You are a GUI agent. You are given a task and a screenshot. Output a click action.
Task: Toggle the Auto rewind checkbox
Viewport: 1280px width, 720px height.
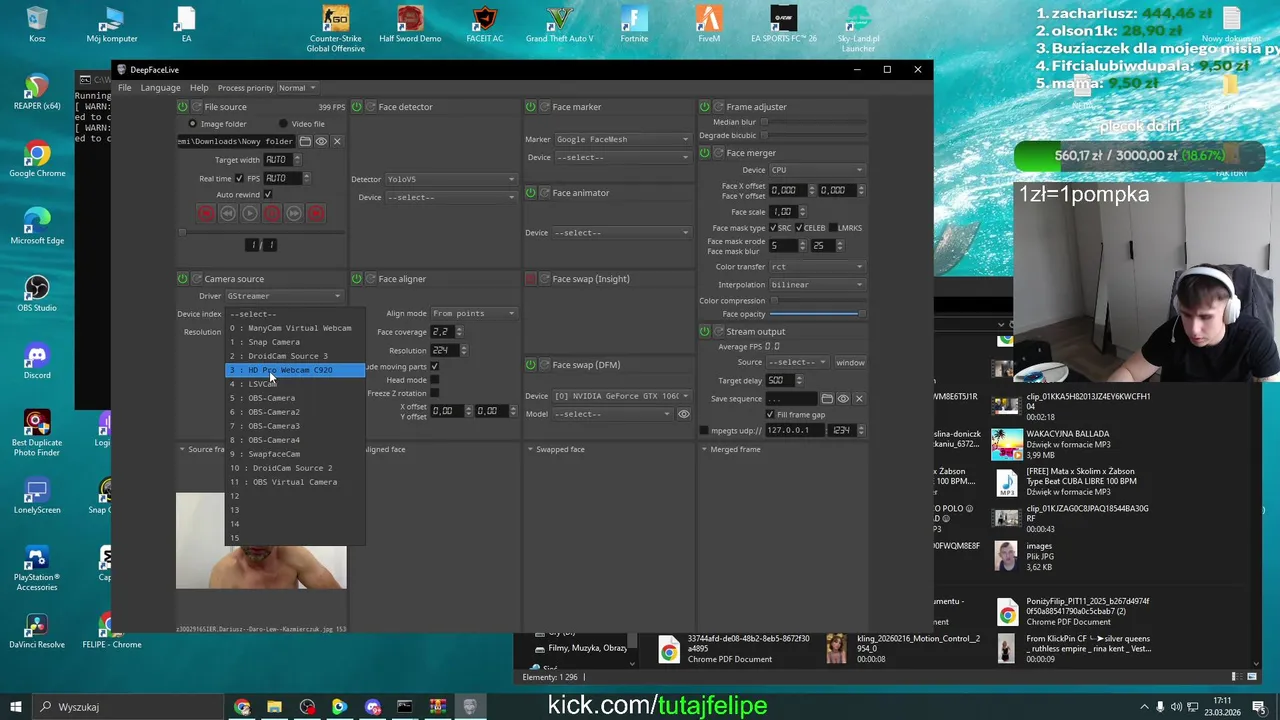click(267, 195)
